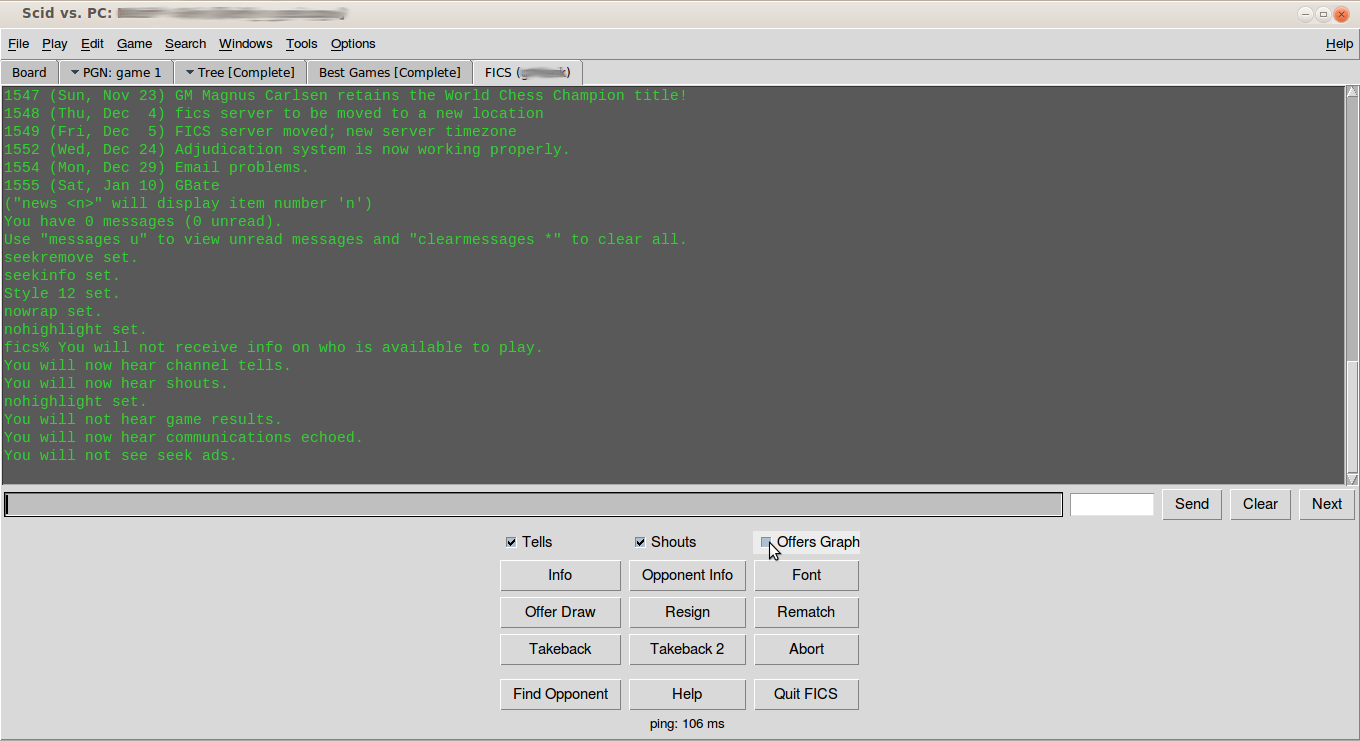This screenshot has width=1360, height=741.
Task: Click the 'You have 0 messages' line
Action: coord(143,222)
